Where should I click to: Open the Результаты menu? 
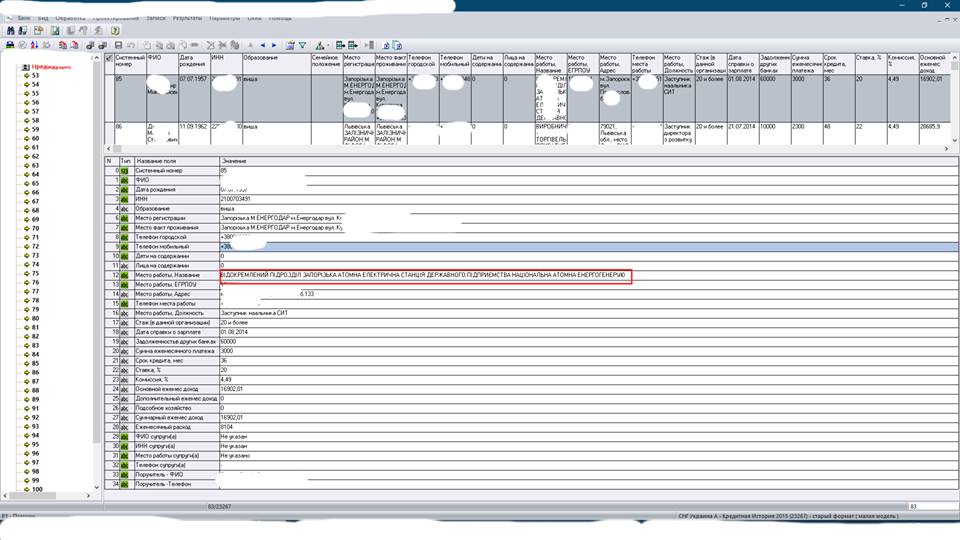click(x=185, y=19)
